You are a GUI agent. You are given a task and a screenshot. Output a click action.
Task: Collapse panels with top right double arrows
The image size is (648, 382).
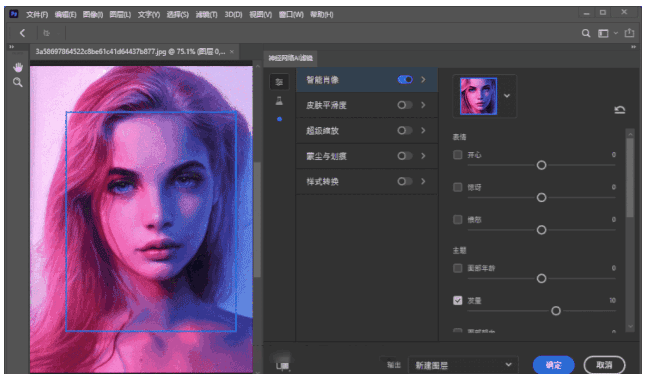(633, 47)
